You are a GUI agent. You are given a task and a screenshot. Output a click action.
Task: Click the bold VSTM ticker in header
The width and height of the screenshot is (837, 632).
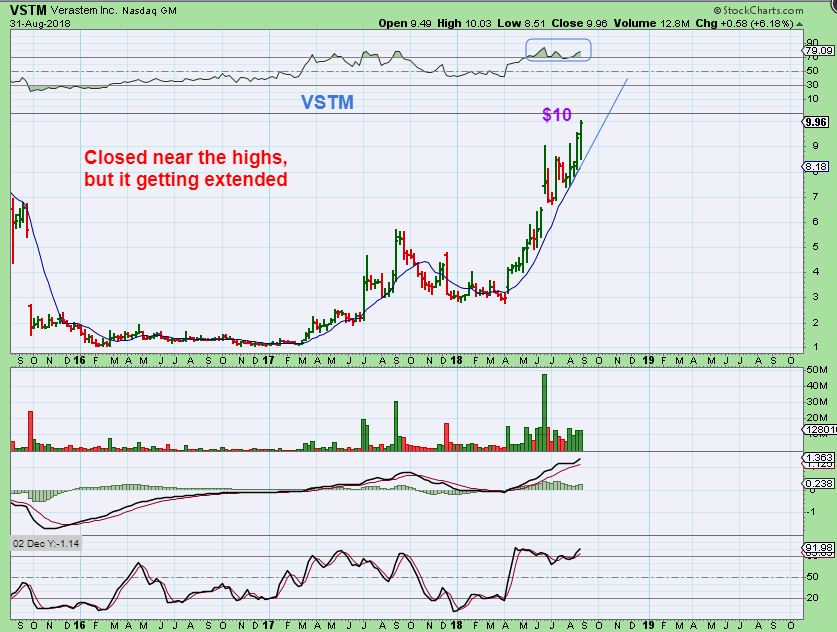pyautogui.click(x=28, y=10)
